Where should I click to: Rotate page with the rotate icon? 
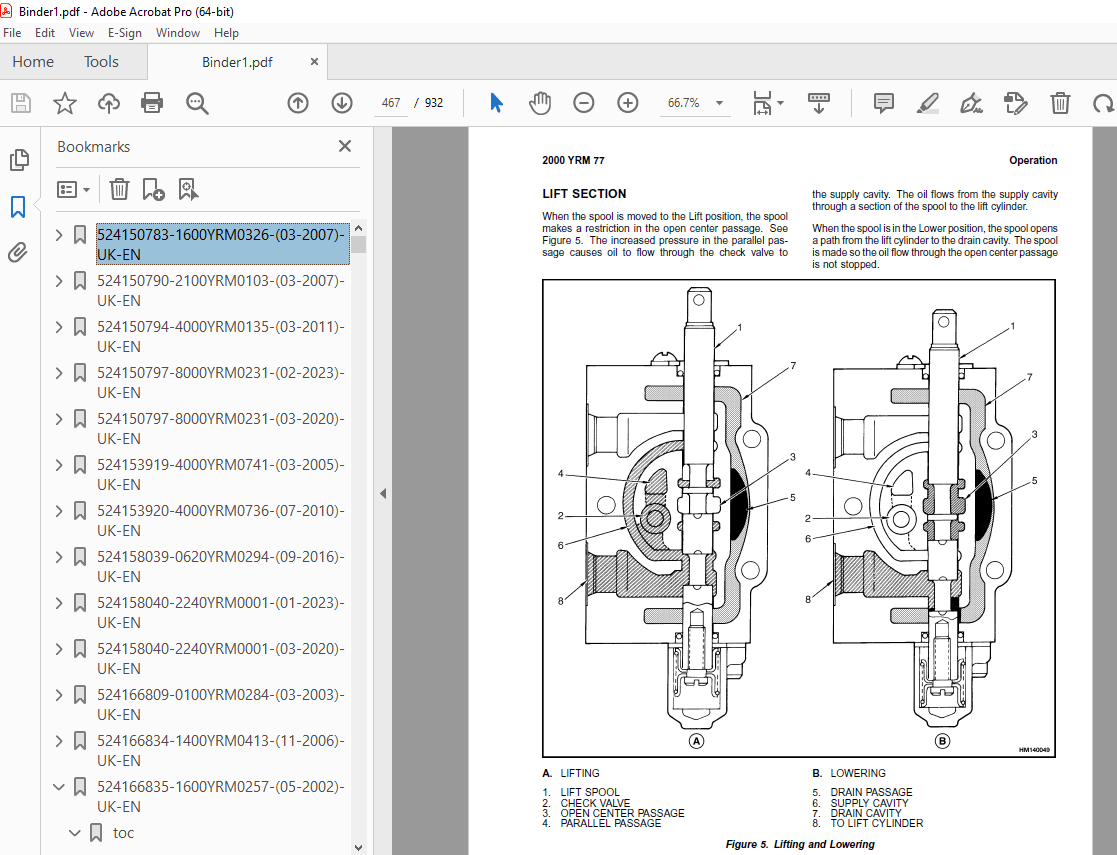1103,103
